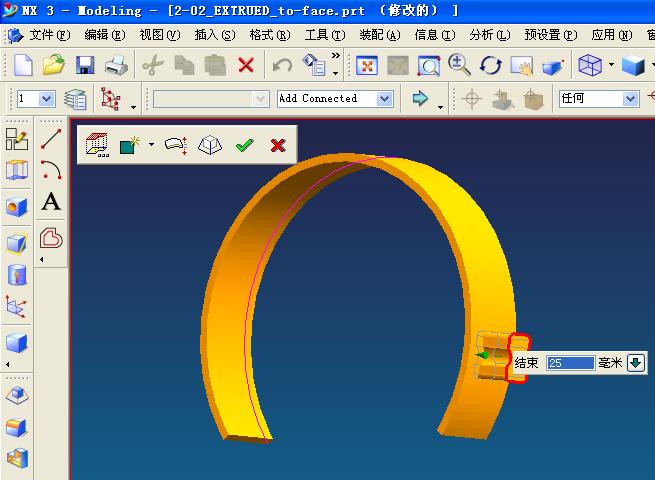Accept the extrude with green checkmark
Viewport: 655px width, 480px height.
click(244, 145)
